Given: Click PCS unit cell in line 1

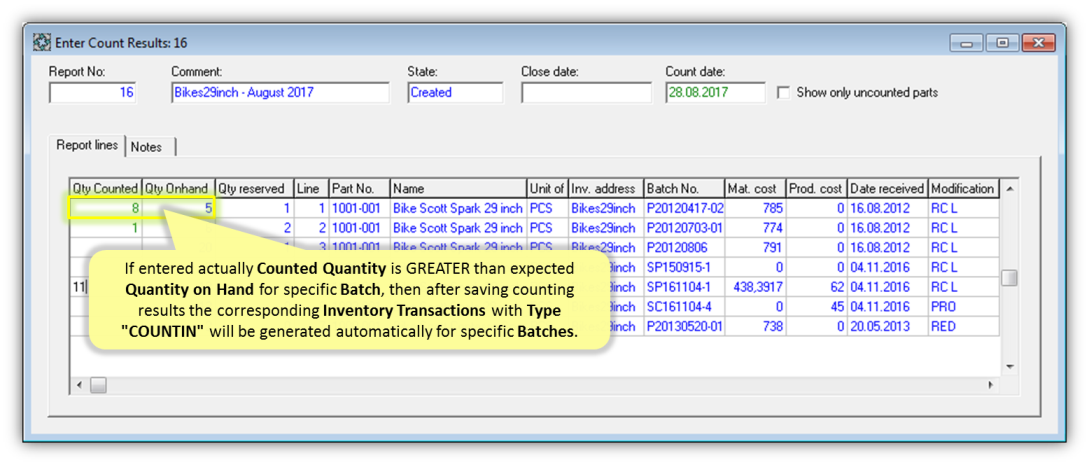Looking at the screenshot, I should (x=547, y=208).
